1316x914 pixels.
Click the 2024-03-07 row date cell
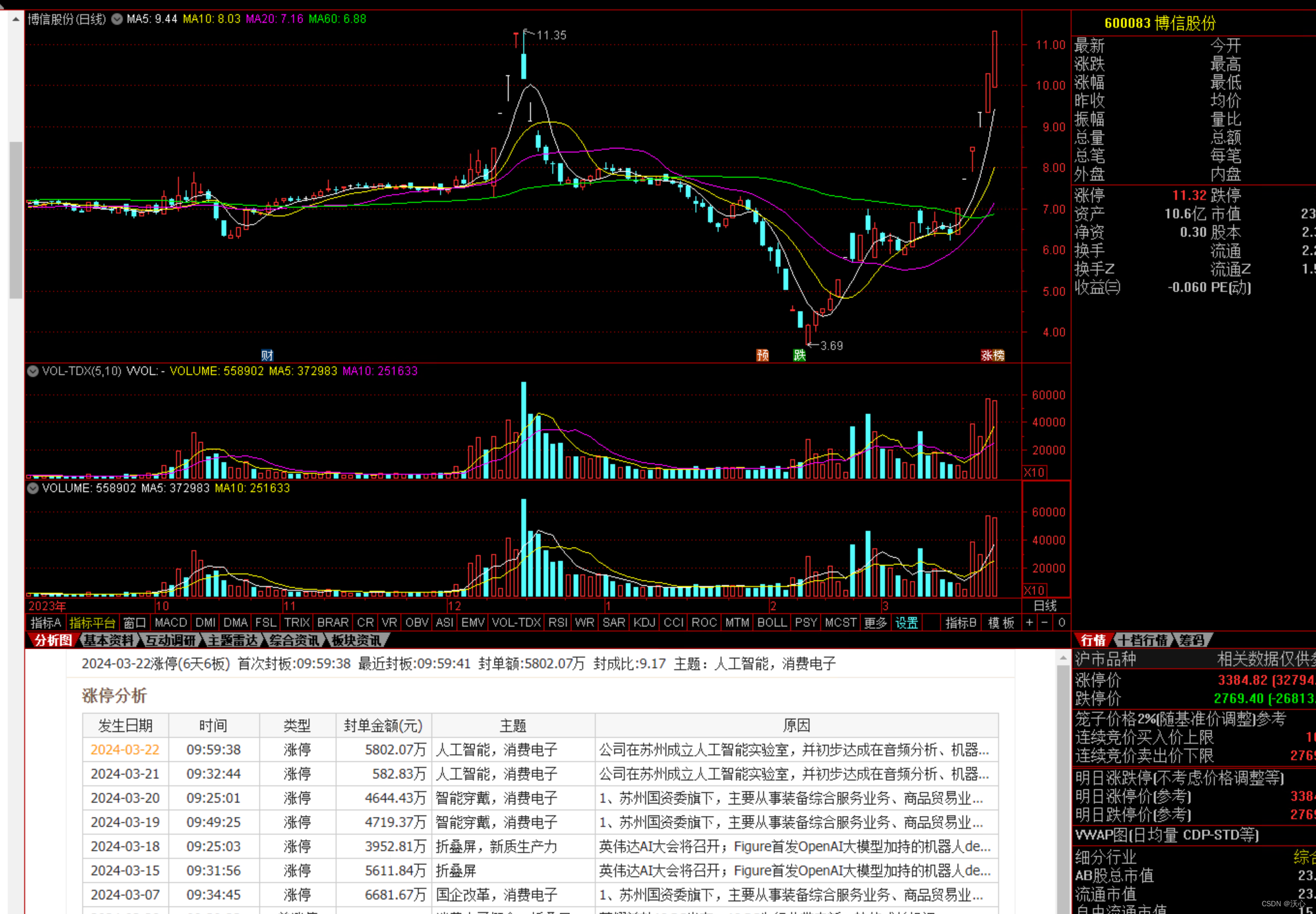[124, 895]
